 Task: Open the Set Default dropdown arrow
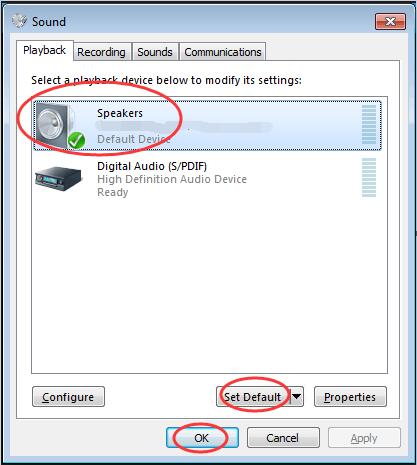[x=297, y=397]
